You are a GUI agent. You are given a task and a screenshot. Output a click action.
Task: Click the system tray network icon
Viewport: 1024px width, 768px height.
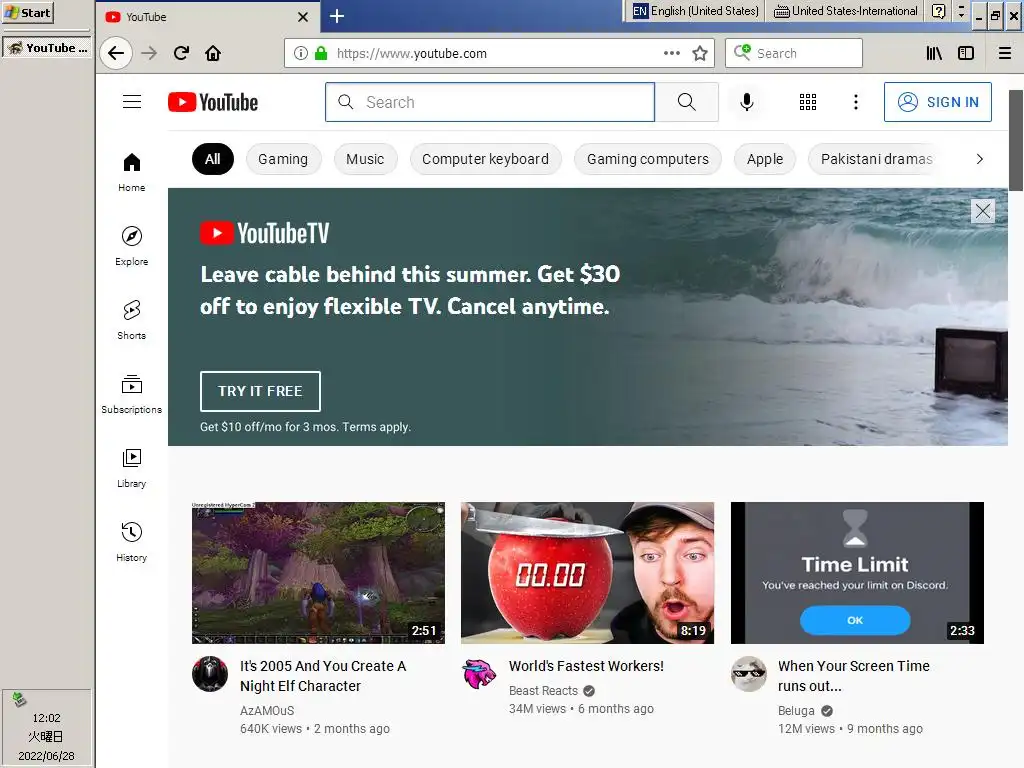19,699
